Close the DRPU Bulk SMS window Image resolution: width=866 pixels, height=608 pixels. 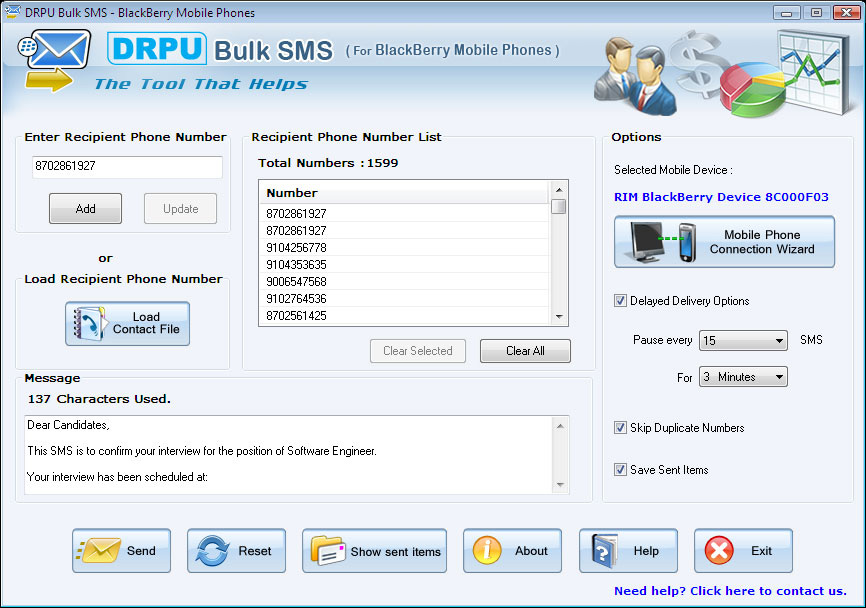click(846, 12)
